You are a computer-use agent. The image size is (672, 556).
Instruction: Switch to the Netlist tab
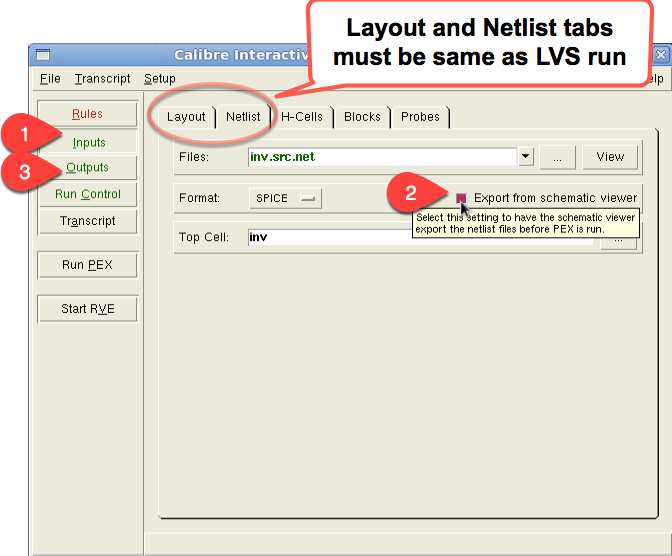point(243,117)
